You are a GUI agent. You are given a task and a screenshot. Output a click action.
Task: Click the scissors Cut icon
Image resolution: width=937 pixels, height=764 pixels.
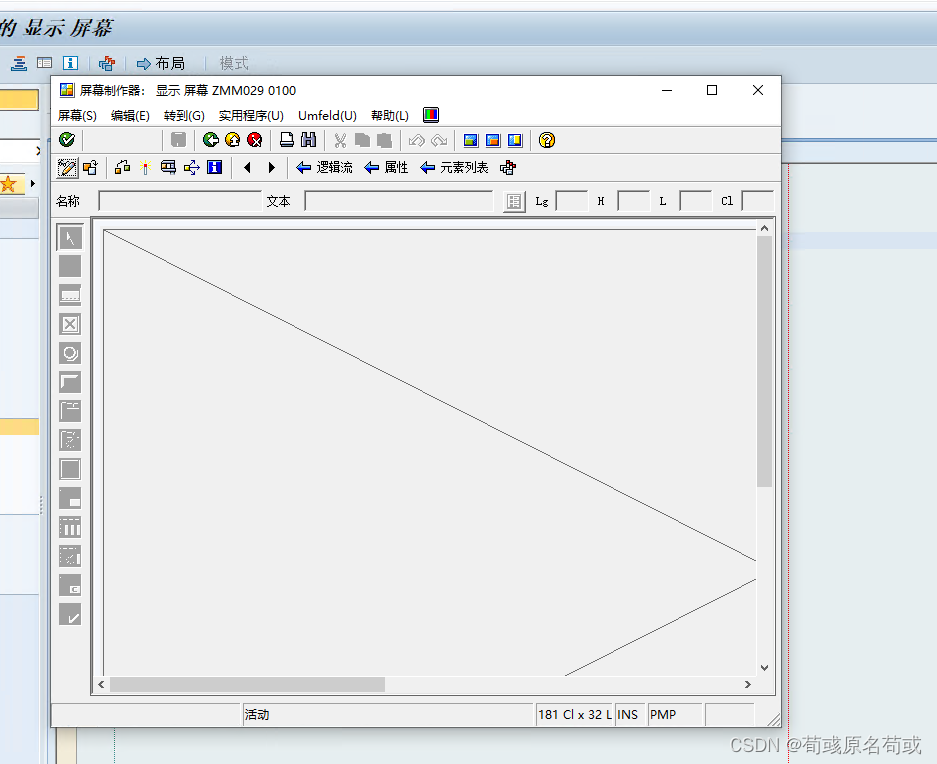pos(340,140)
